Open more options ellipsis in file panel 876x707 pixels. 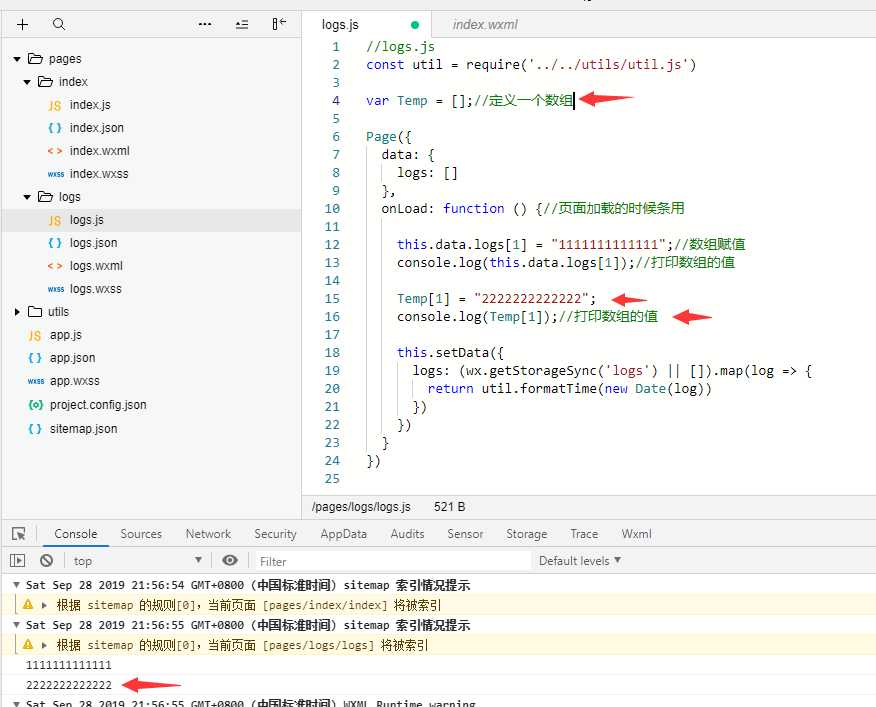[205, 24]
